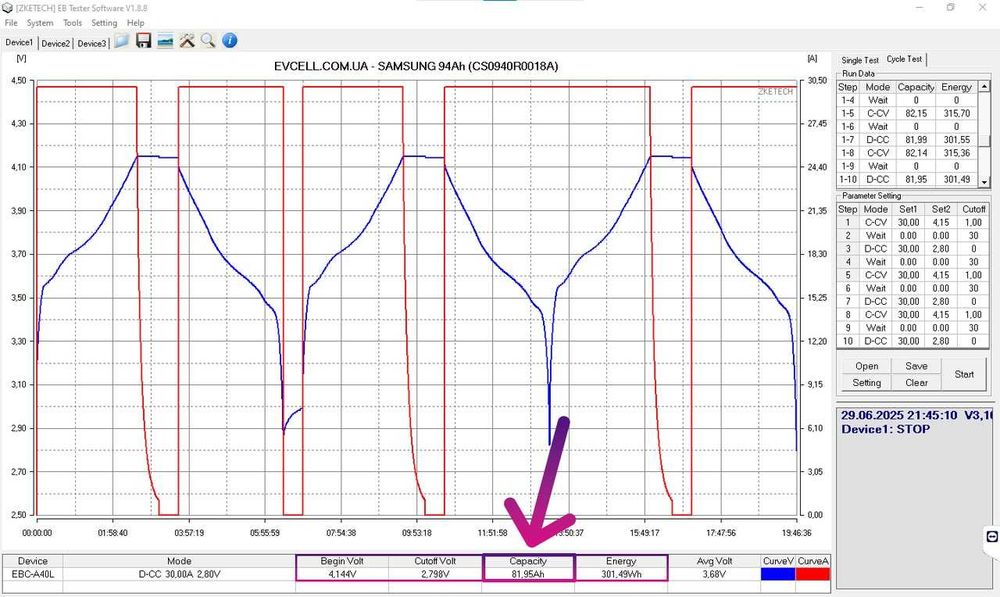Viewport: 1000px width, 597px height.
Task: Select Run Data step 1-10 cell
Action: coord(848,179)
